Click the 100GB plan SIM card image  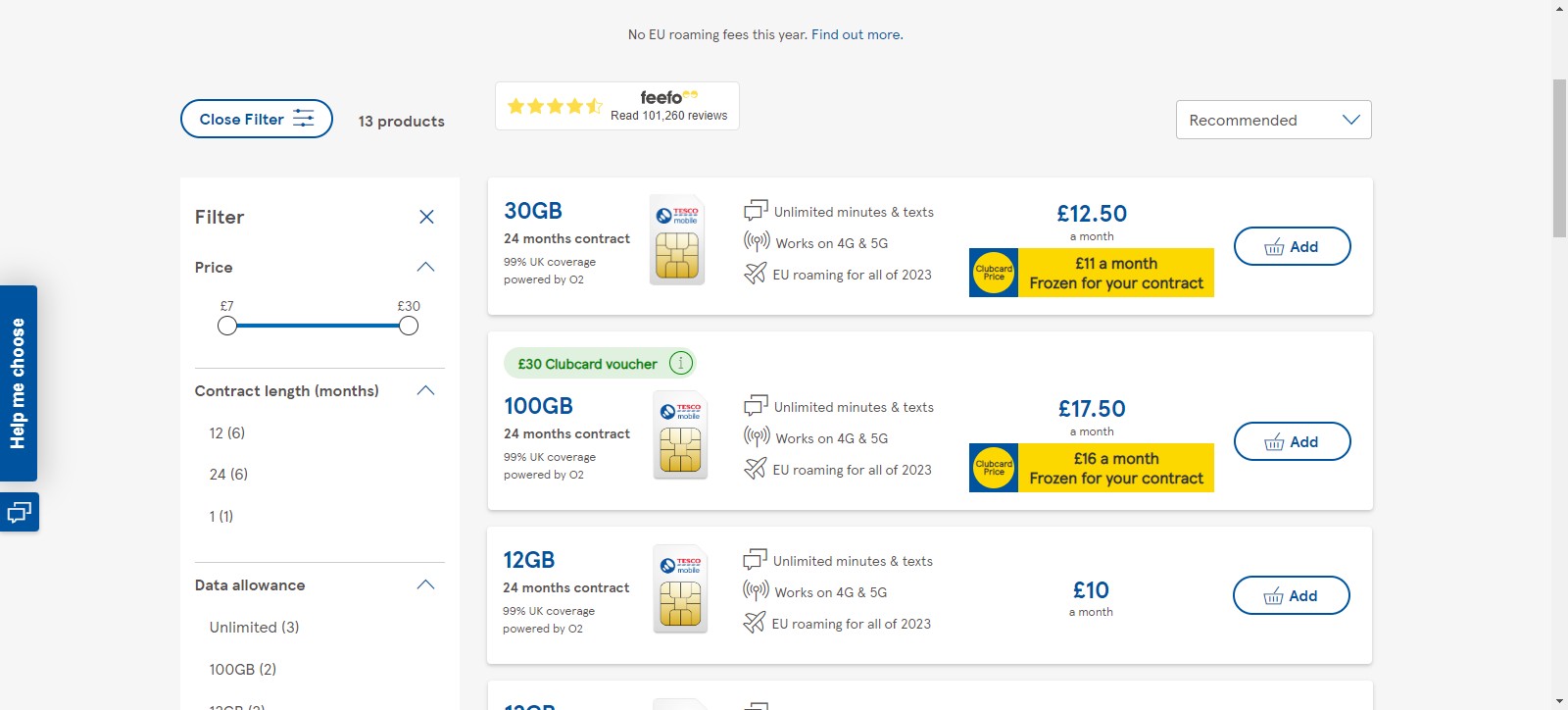(x=680, y=435)
